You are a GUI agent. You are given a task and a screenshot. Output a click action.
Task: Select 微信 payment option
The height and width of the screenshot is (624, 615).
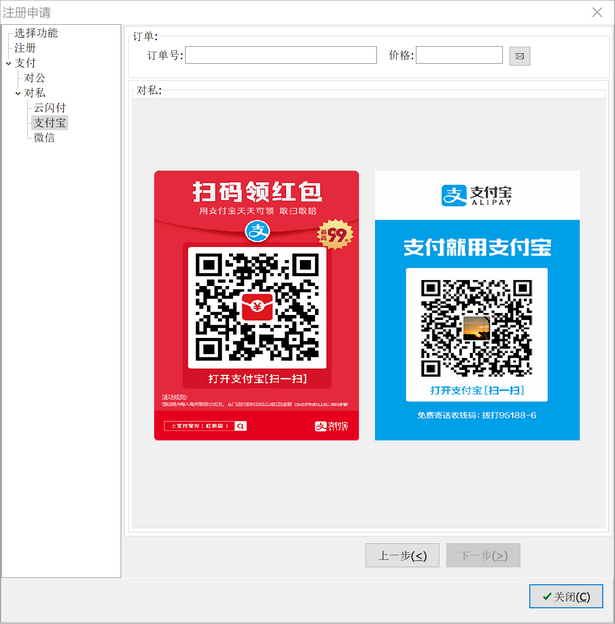tap(44, 138)
